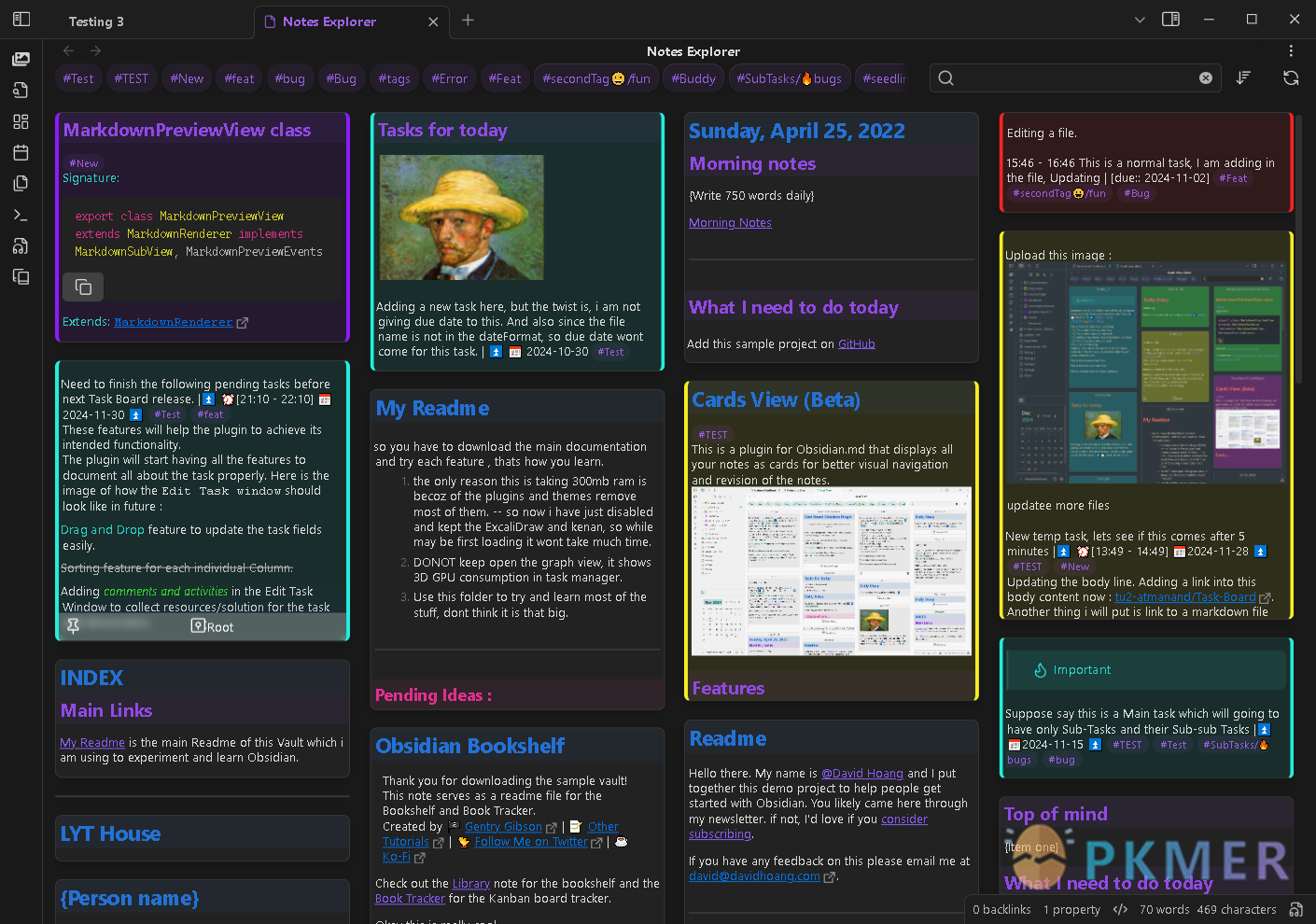
Task: Open the images gallery ribbon icon
Action: point(21,59)
